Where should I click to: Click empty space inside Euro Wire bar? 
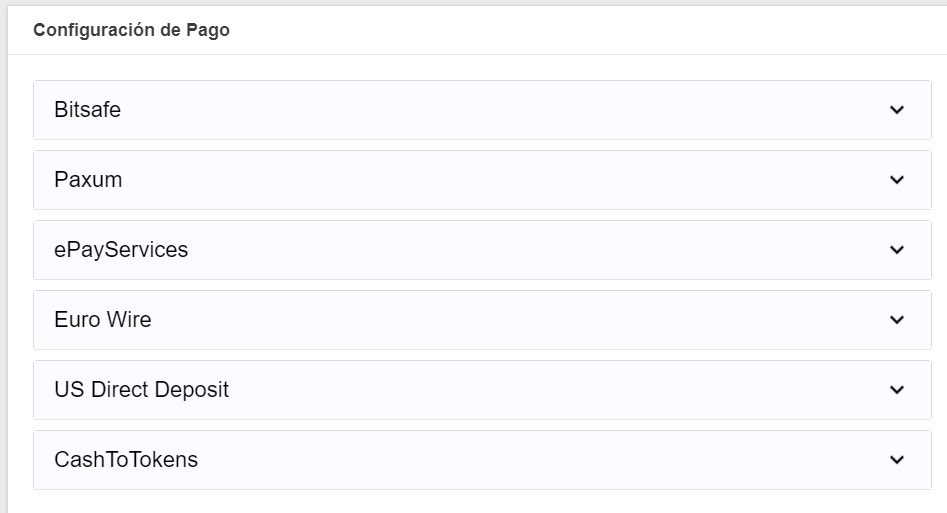point(480,320)
